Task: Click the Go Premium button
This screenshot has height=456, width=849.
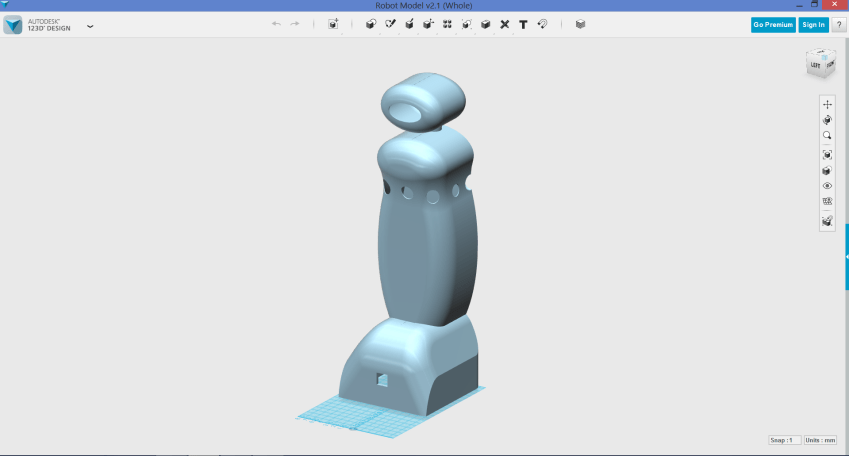Action: [773, 25]
